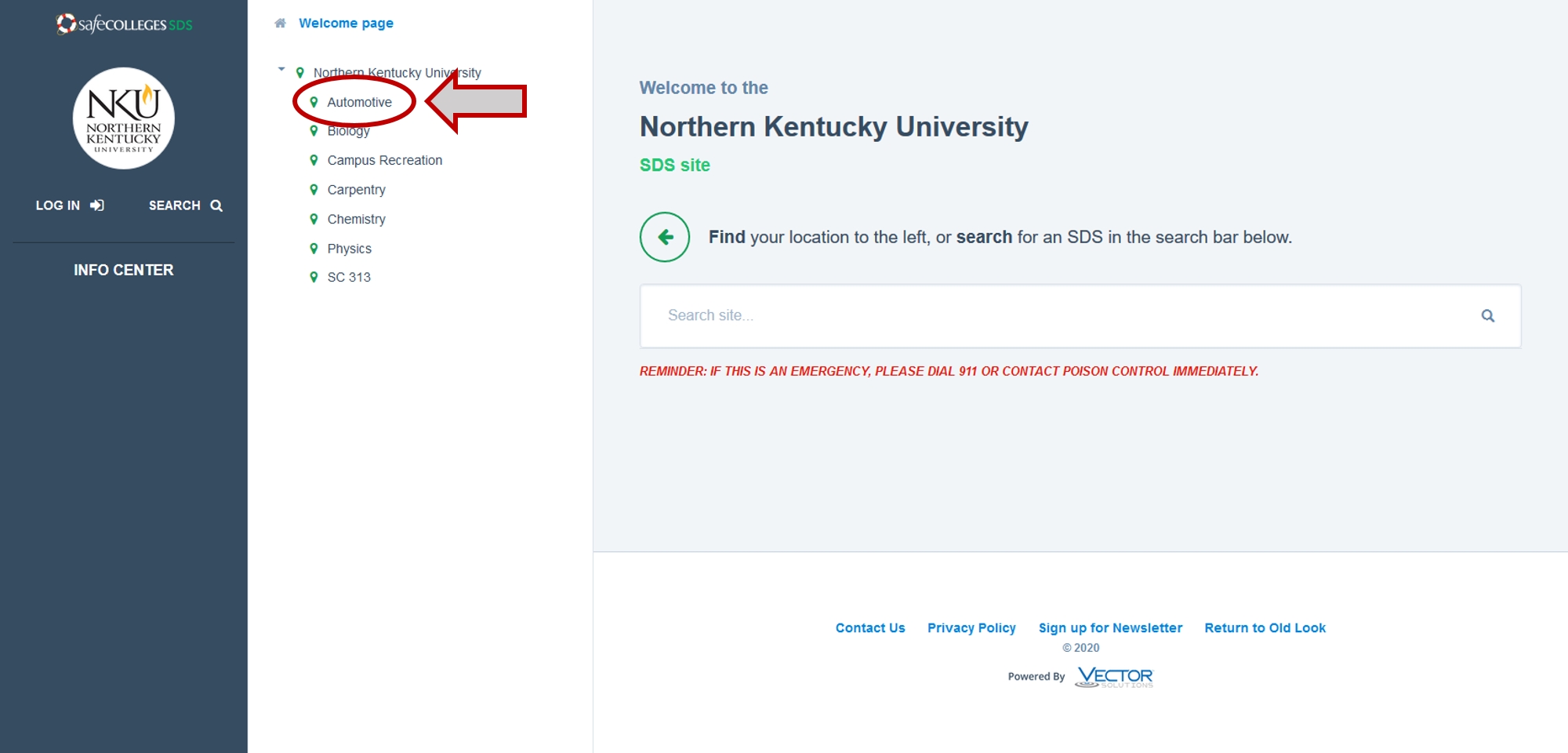Click the SafeColleges SDS logo
Image resolution: width=1568 pixels, height=753 pixels.
(124, 24)
